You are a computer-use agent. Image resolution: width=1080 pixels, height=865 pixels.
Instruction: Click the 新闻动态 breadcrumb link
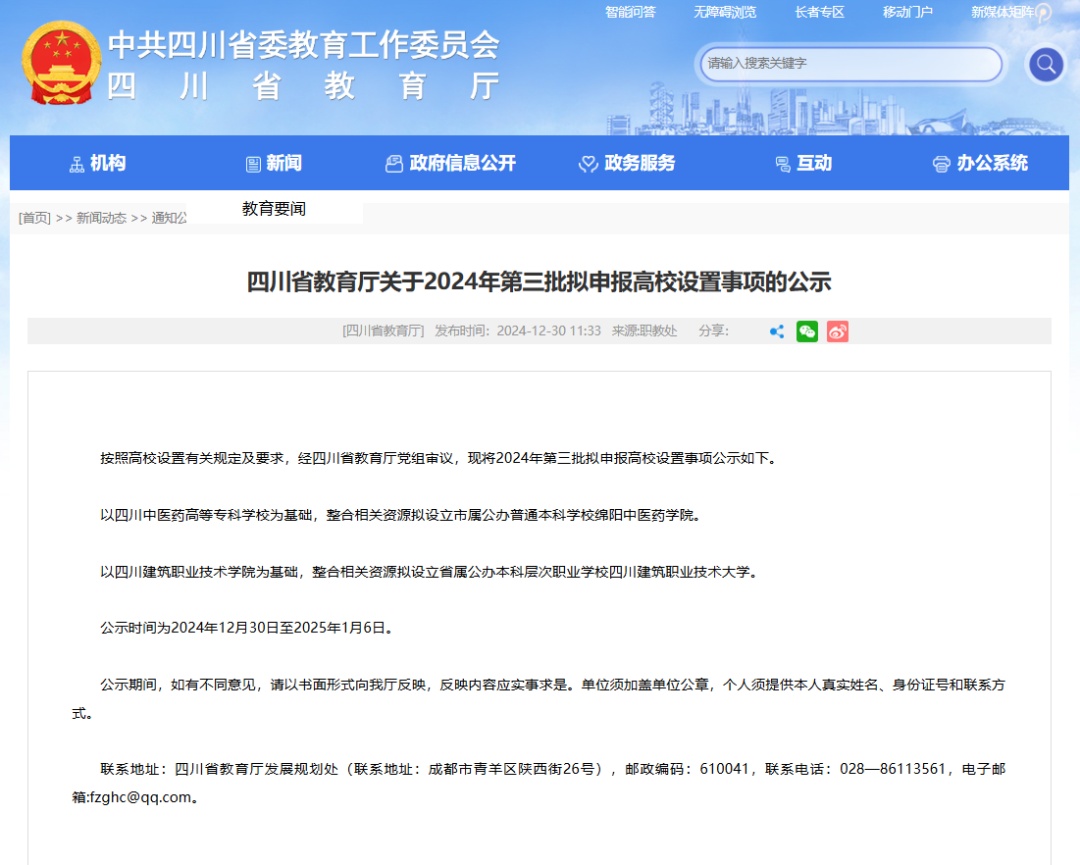point(101,218)
